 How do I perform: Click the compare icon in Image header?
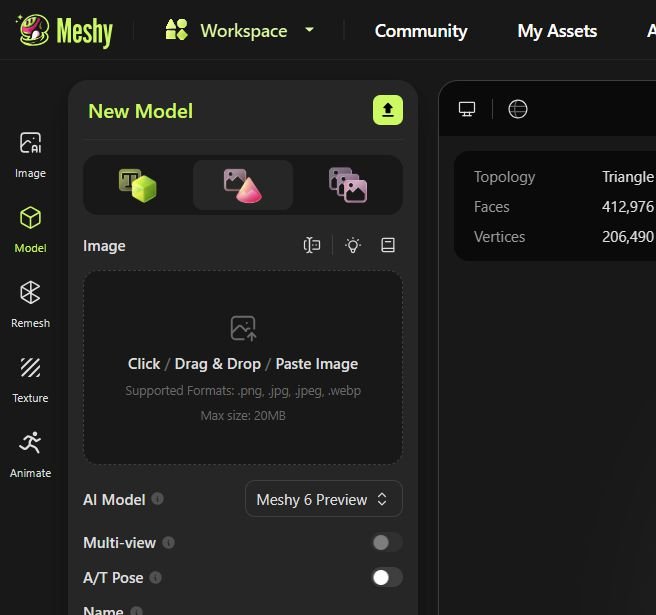[312, 246]
